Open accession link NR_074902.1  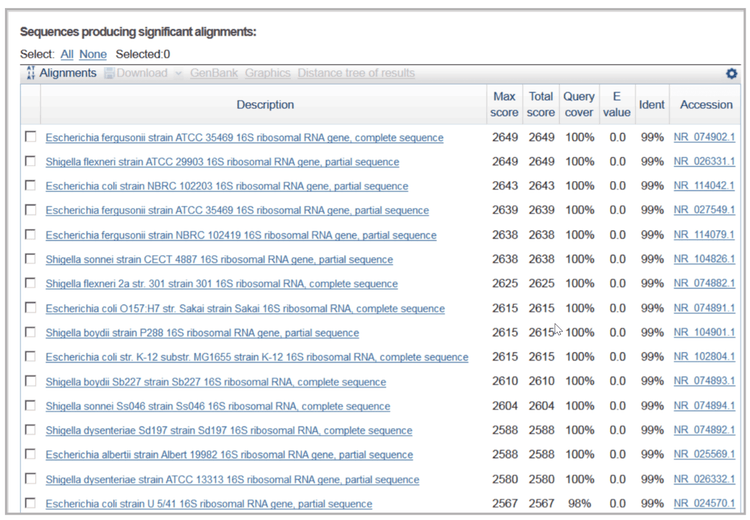click(704, 138)
